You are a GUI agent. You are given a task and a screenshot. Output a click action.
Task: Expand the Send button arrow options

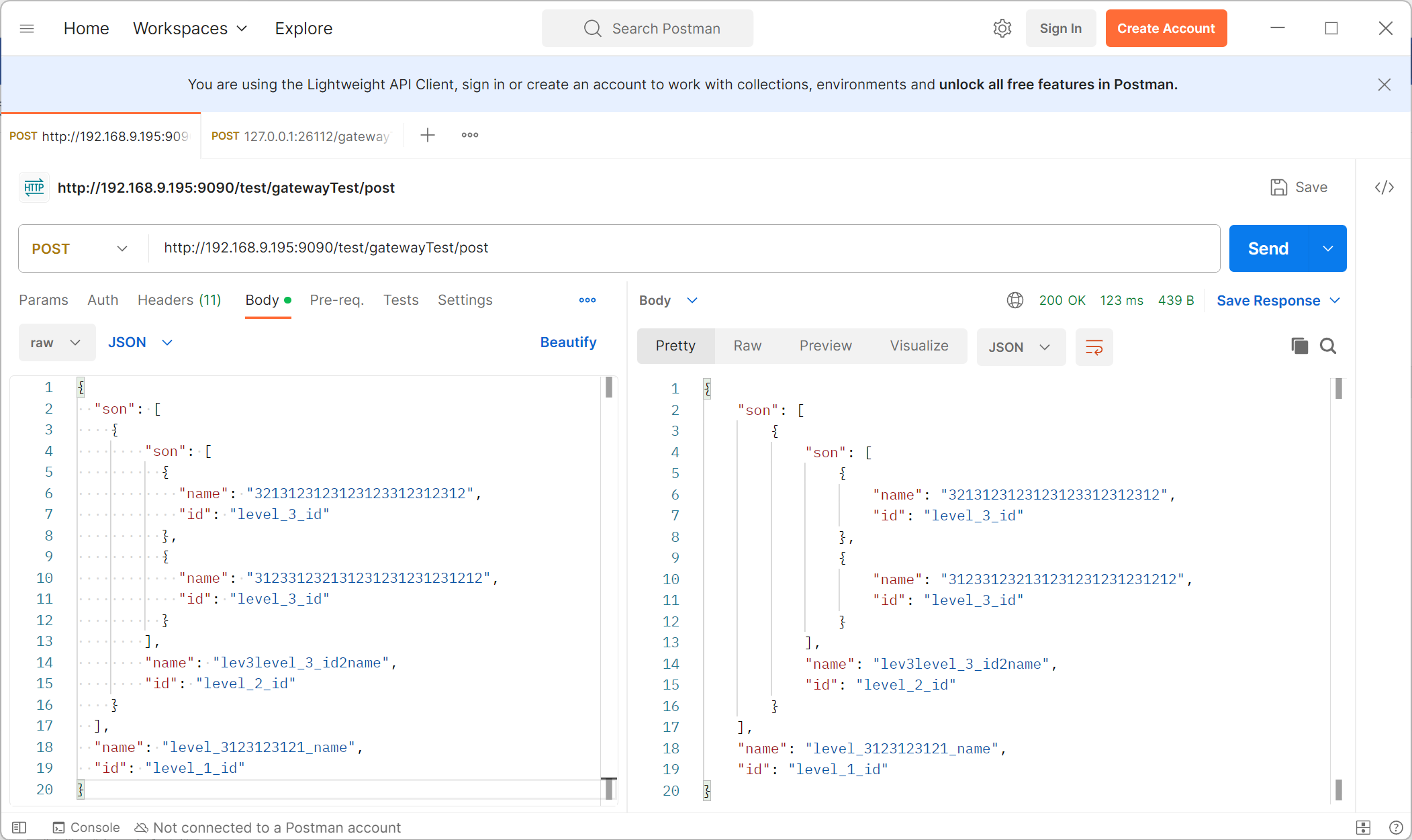tap(1327, 248)
